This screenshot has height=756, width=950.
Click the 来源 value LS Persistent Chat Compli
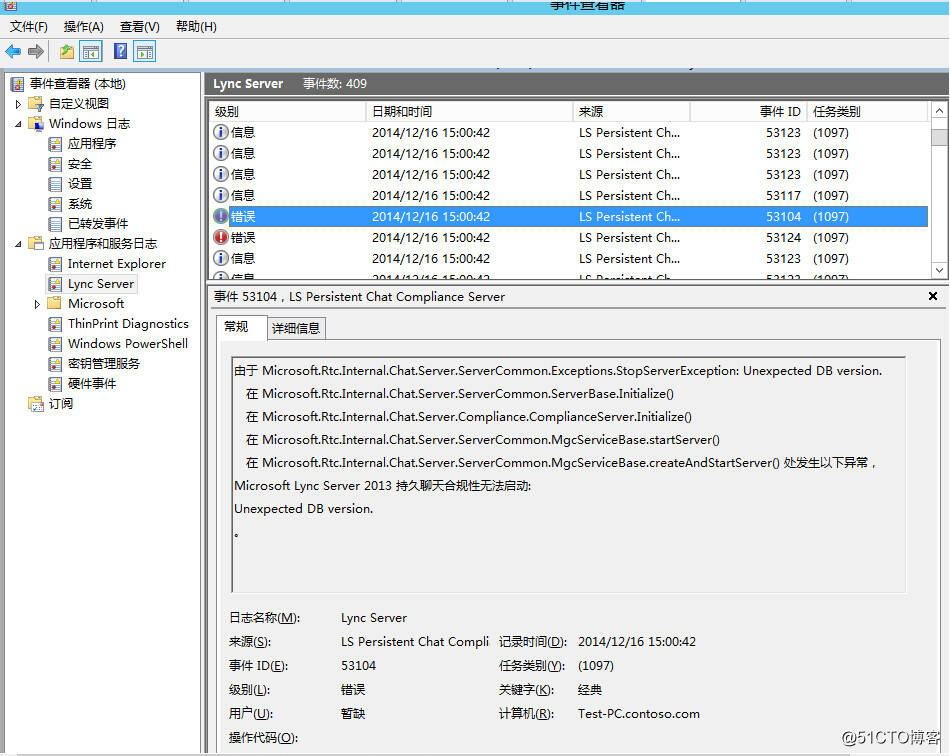414,642
